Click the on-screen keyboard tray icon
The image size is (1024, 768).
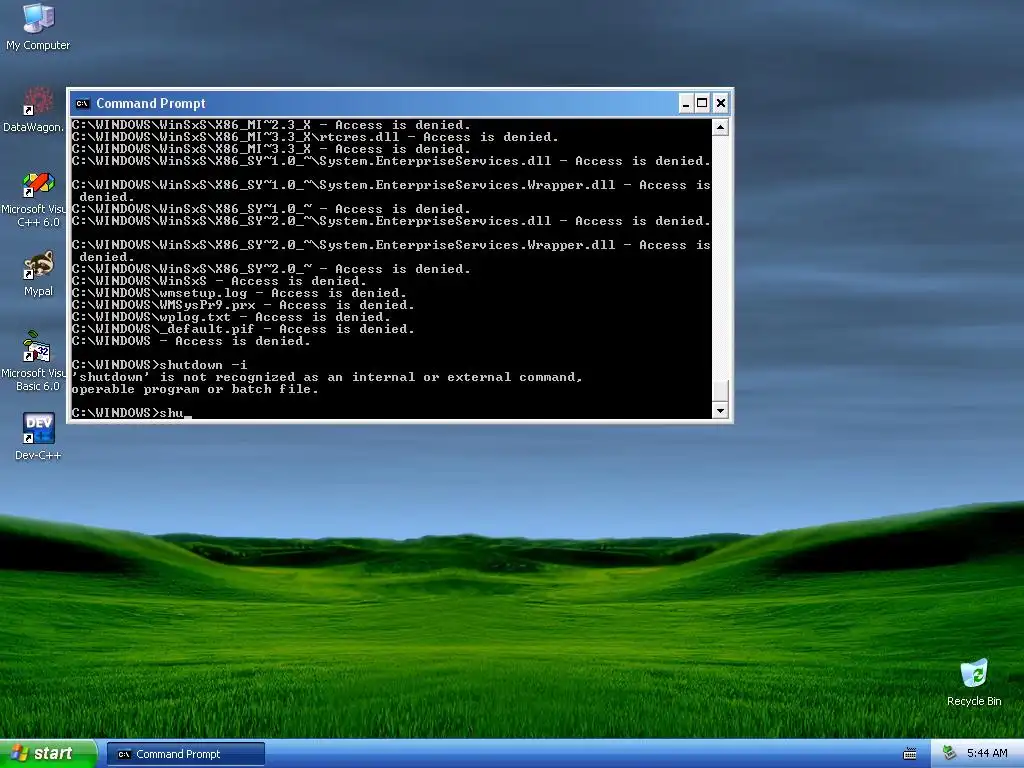pyautogui.click(x=910, y=754)
